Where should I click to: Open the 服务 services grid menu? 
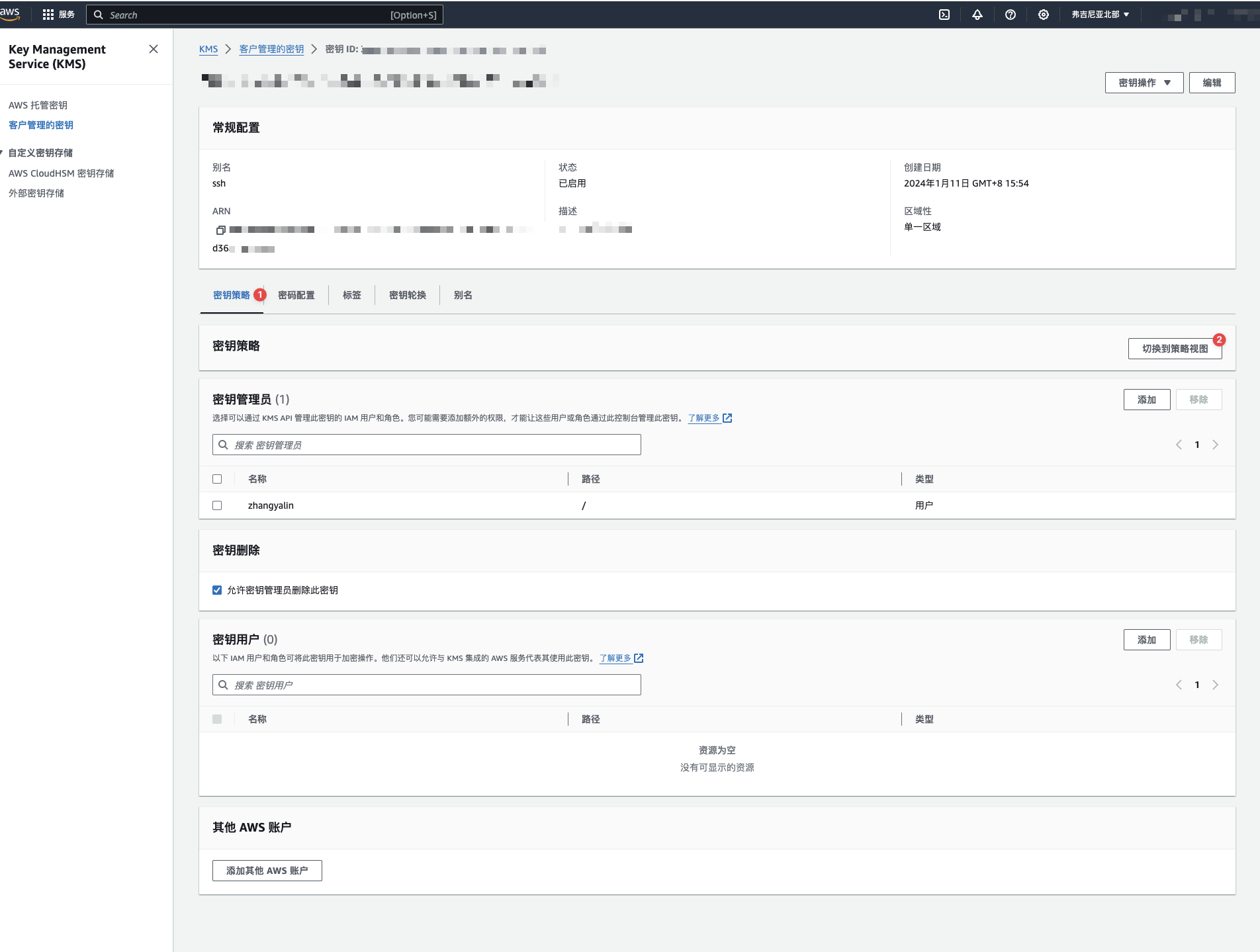(59, 15)
